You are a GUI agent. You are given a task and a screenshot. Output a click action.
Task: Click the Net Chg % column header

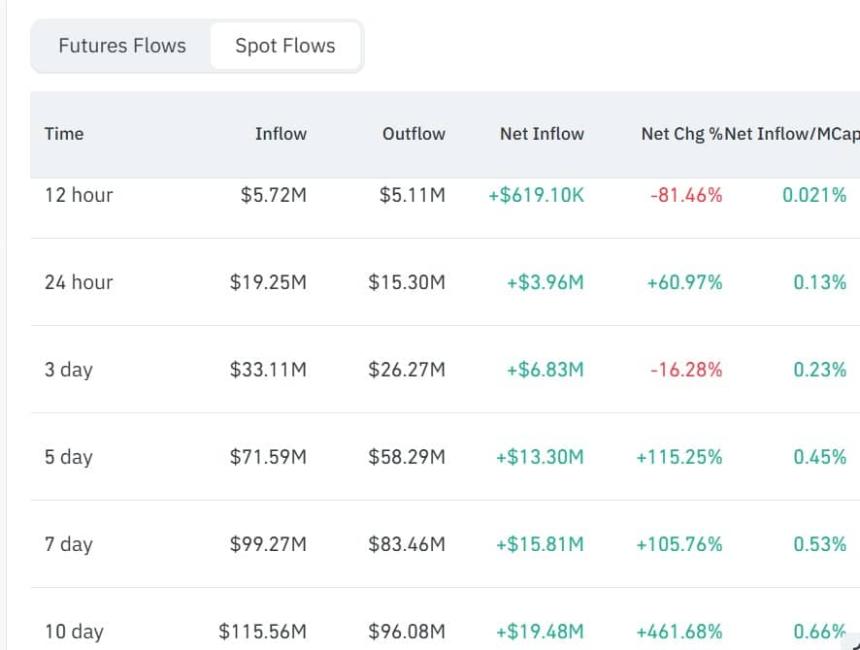tap(682, 134)
